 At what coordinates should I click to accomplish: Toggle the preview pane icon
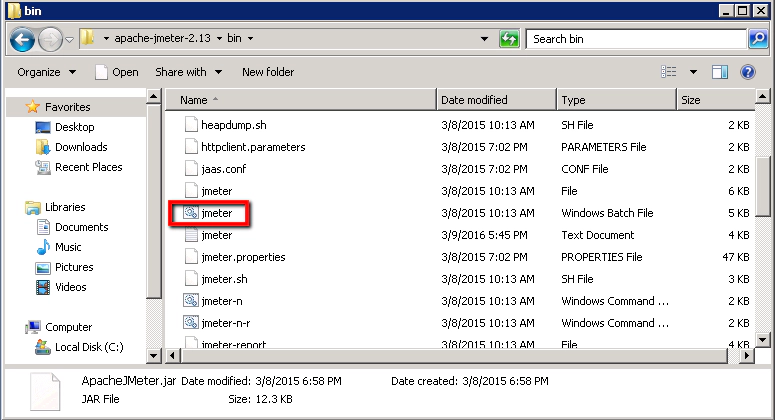(720, 72)
